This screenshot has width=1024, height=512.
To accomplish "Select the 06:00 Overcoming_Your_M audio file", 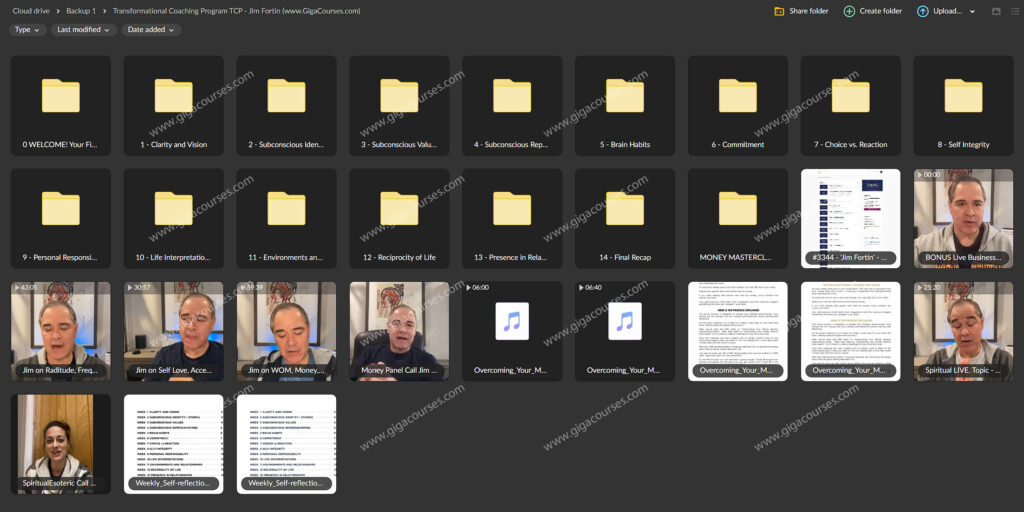I will (512, 330).
